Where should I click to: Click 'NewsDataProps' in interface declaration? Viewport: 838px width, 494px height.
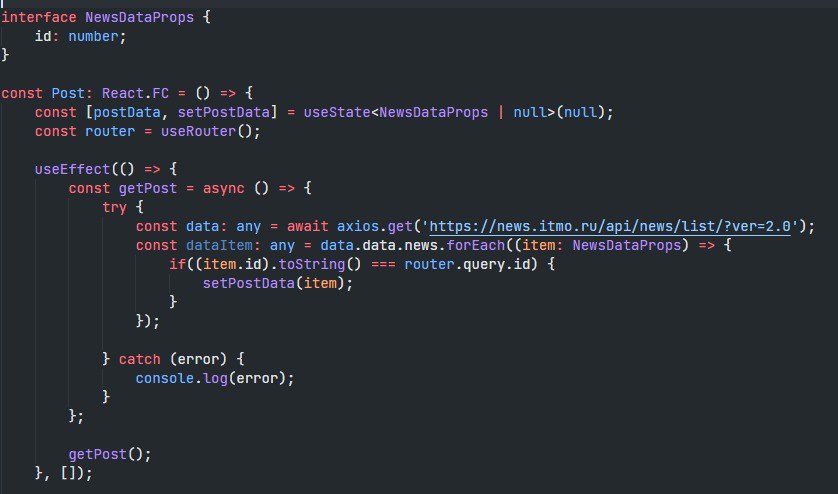tap(139, 18)
